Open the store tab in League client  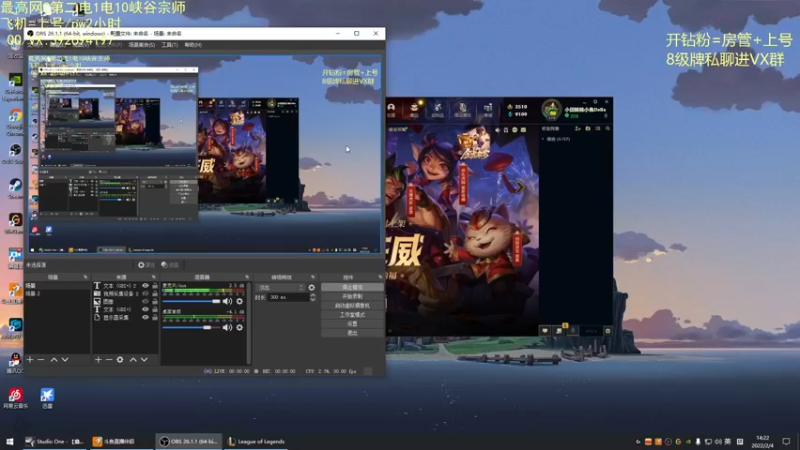point(488,109)
